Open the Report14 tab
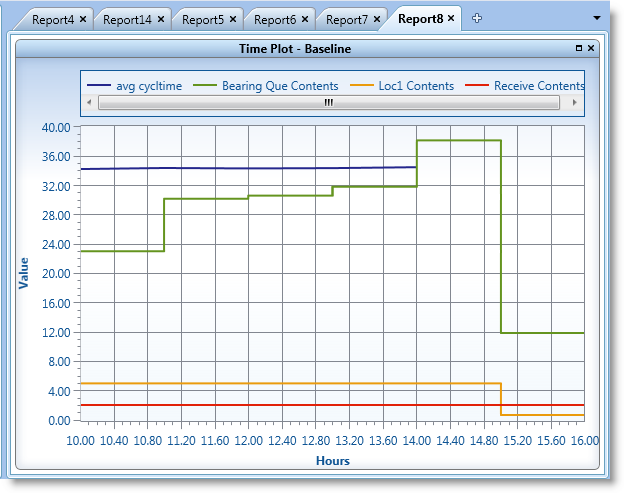This screenshot has width=624, height=493. pyautogui.click(x=127, y=19)
